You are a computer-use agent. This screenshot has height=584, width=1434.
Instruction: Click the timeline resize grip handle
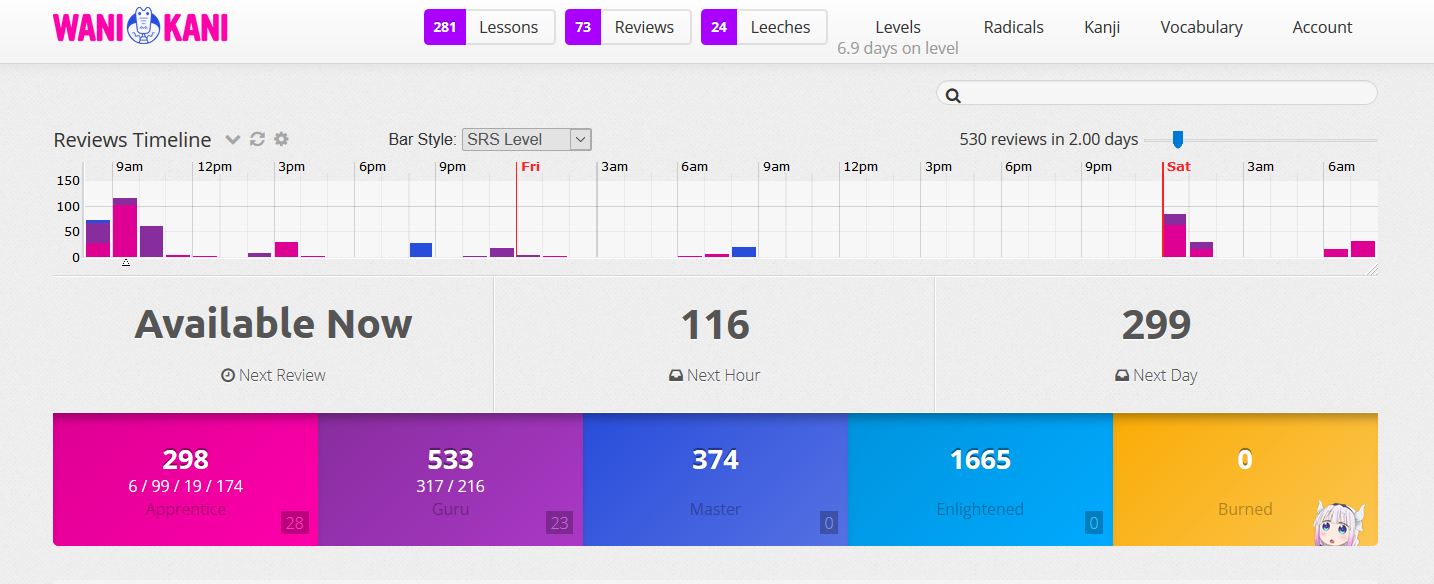point(1372,270)
